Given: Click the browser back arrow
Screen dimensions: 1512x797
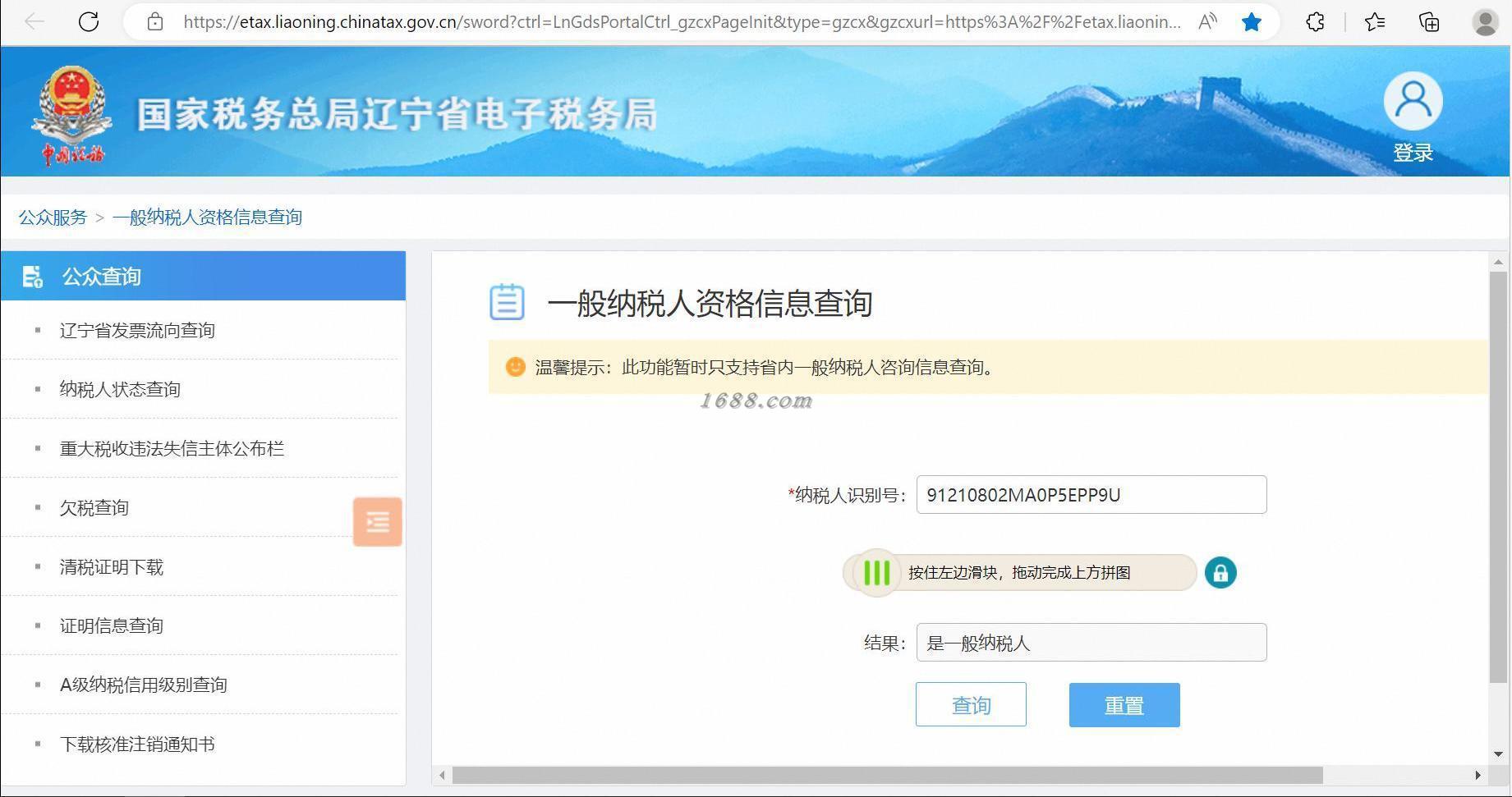Looking at the screenshot, I should 34,22.
